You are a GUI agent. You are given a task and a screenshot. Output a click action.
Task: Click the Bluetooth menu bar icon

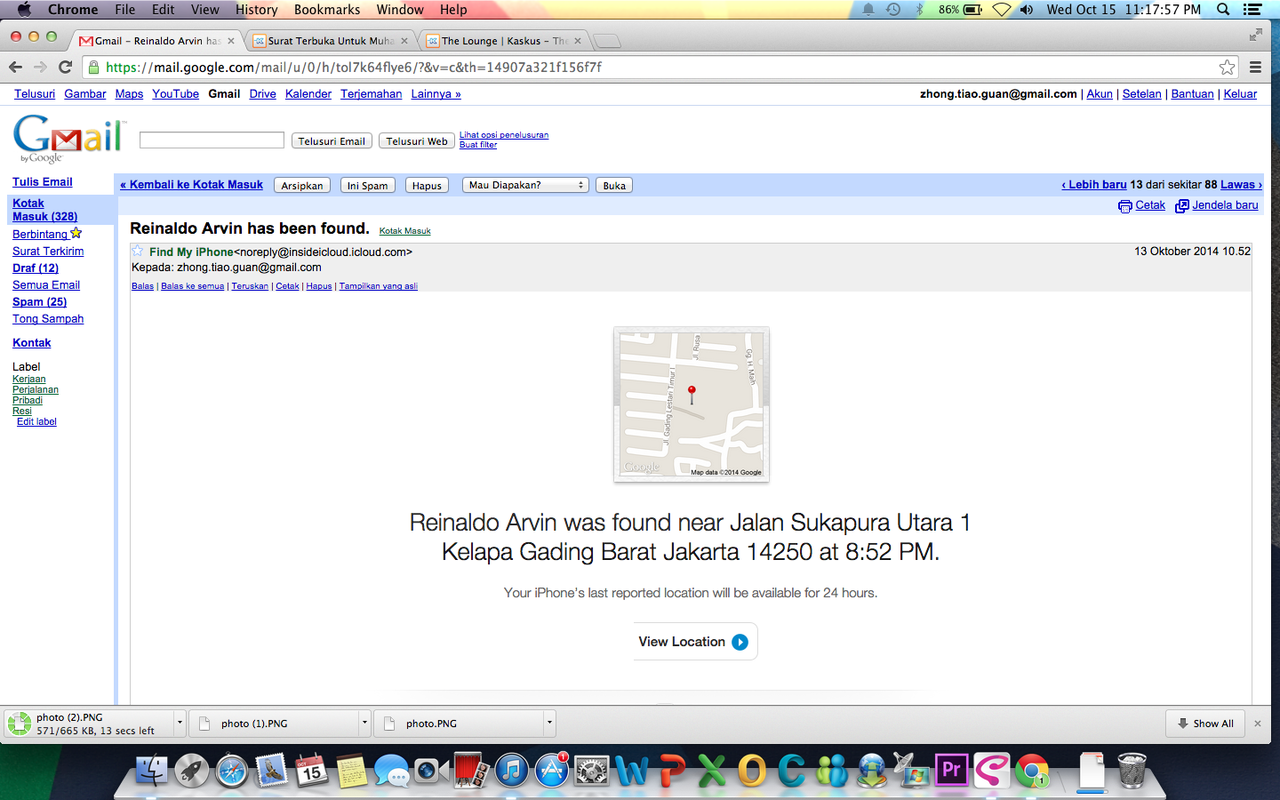[919, 9]
